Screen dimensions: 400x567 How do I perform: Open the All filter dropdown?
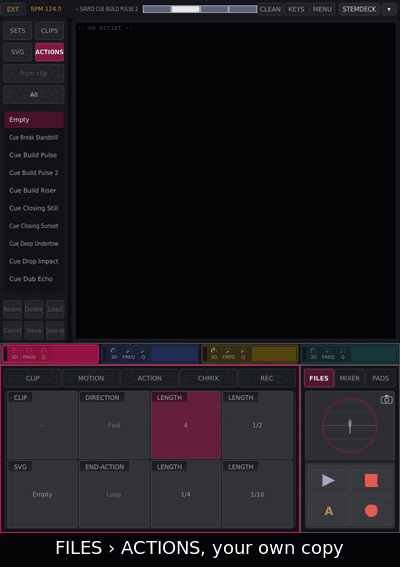34,95
